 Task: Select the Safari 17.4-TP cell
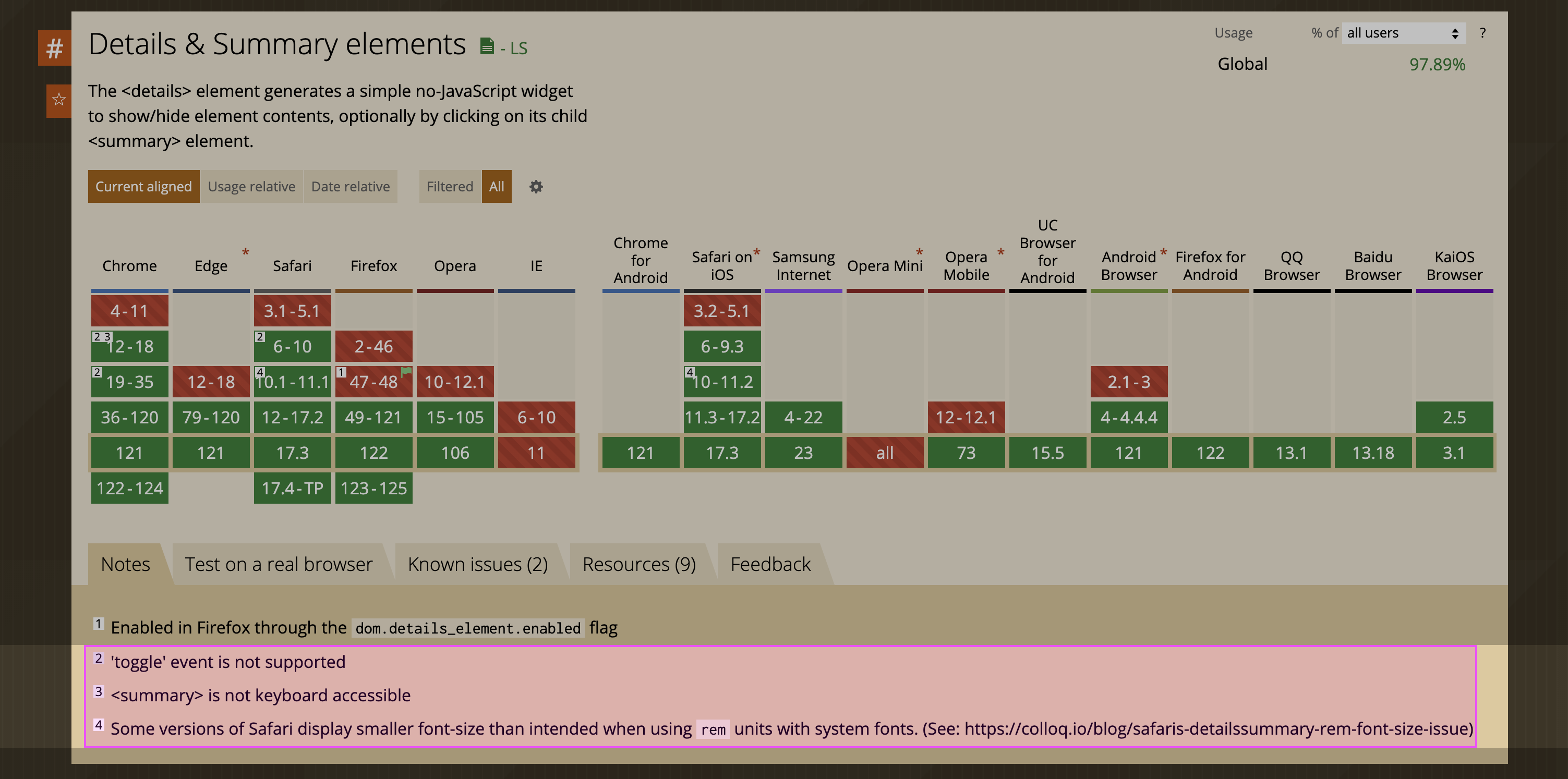click(x=292, y=488)
